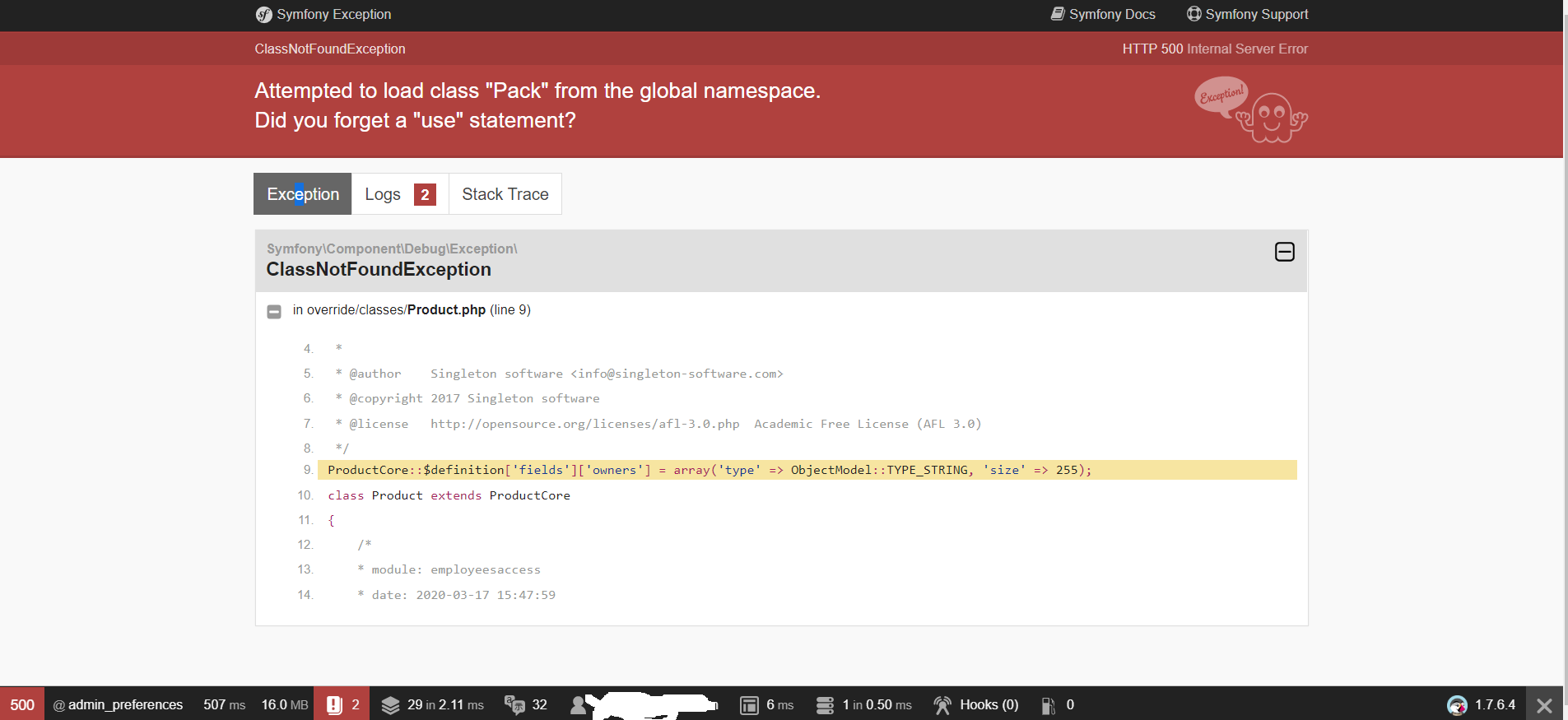Click the Symfony Docs book icon

tap(1058, 14)
